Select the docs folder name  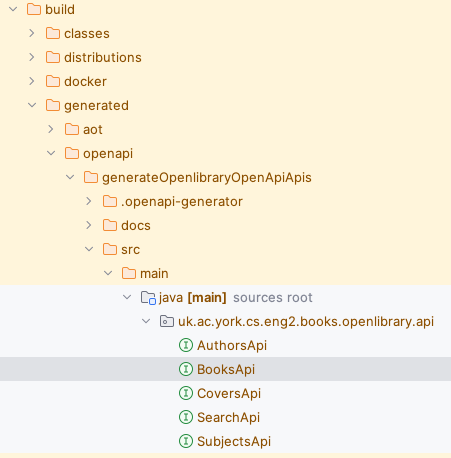pyautogui.click(x=136, y=225)
